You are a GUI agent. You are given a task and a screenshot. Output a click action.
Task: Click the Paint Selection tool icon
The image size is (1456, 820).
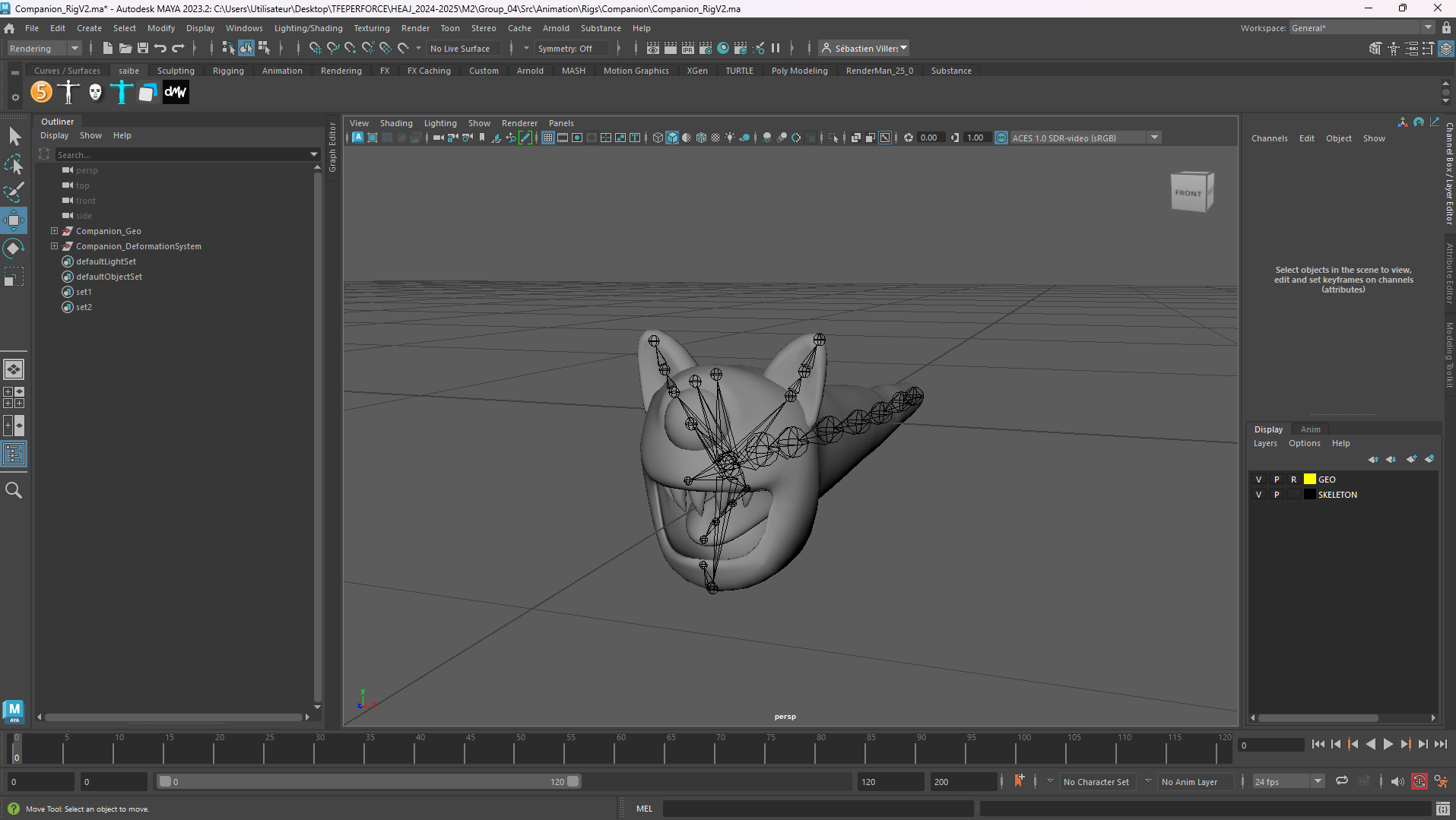(14, 192)
